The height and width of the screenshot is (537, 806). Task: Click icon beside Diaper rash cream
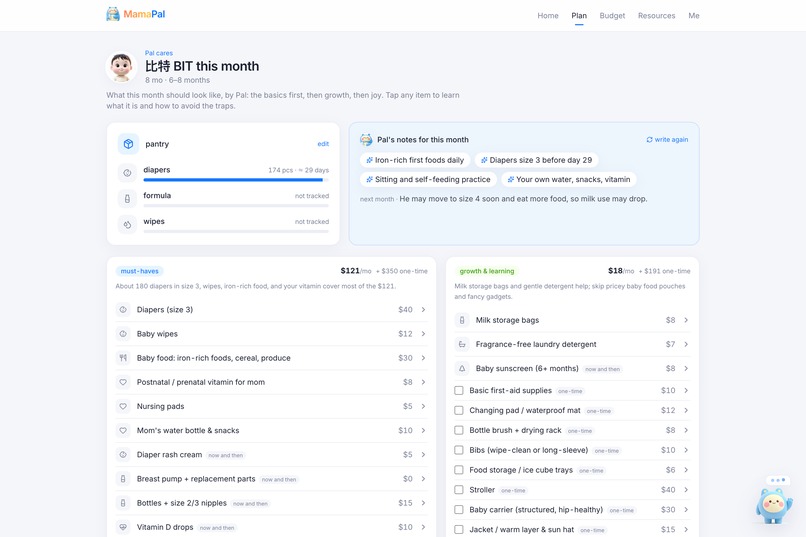pyautogui.click(x=123, y=455)
